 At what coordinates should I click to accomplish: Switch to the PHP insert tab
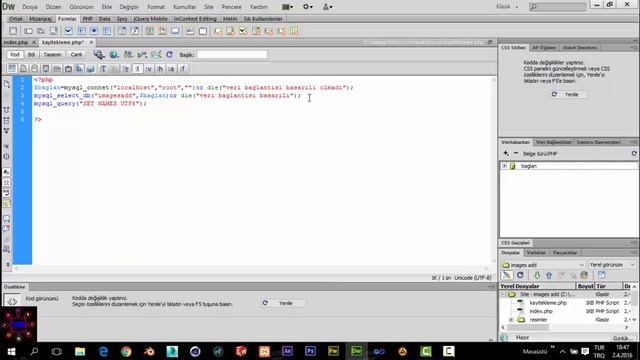[87, 19]
